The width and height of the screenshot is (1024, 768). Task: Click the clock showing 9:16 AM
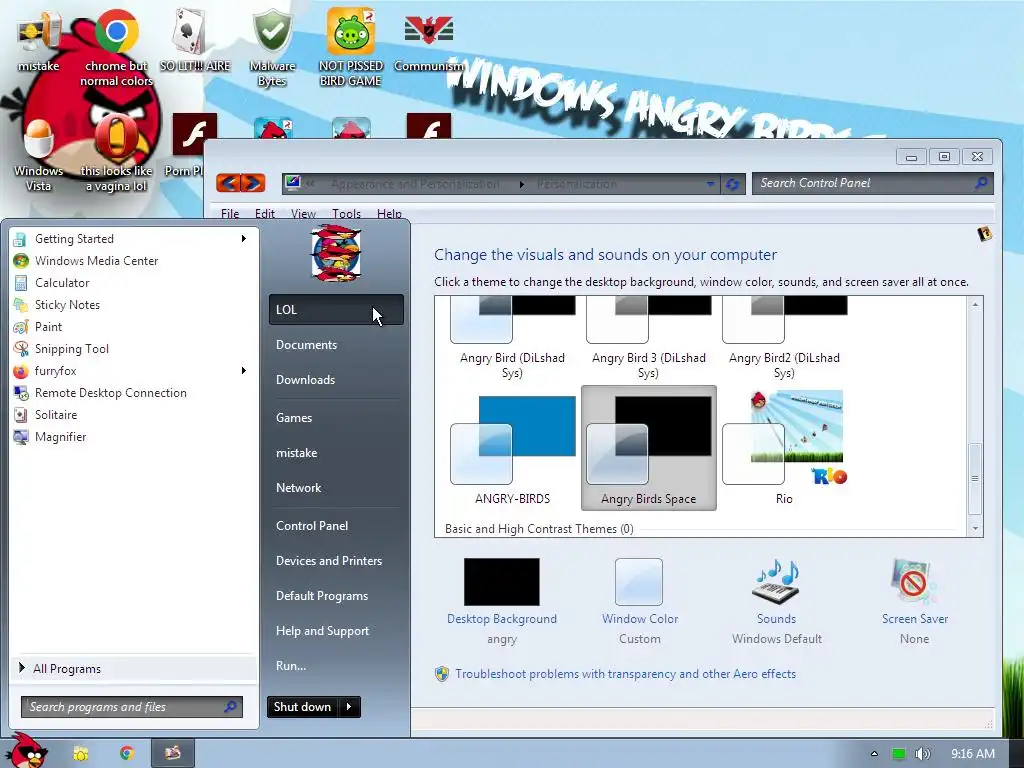pos(972,754)
